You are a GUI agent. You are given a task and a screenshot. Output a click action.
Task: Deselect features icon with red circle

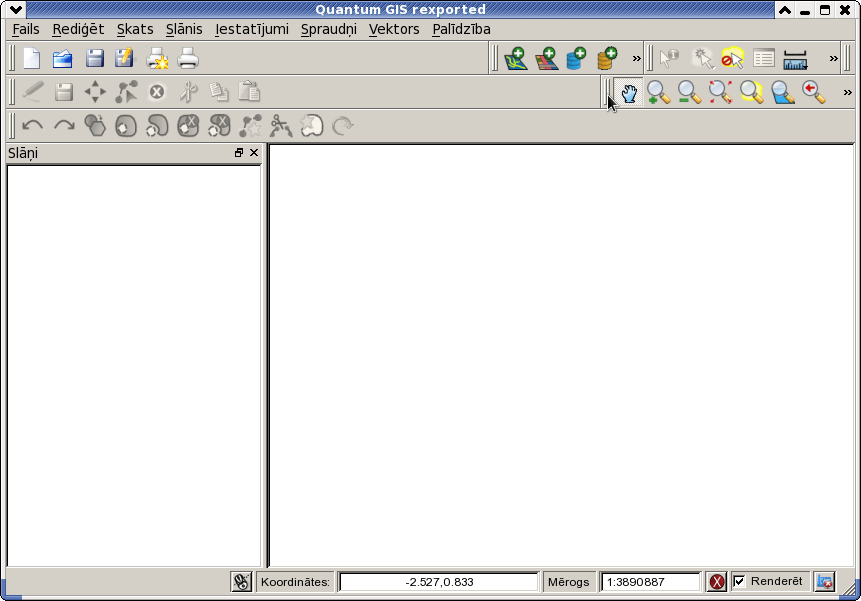click(733, 58)
